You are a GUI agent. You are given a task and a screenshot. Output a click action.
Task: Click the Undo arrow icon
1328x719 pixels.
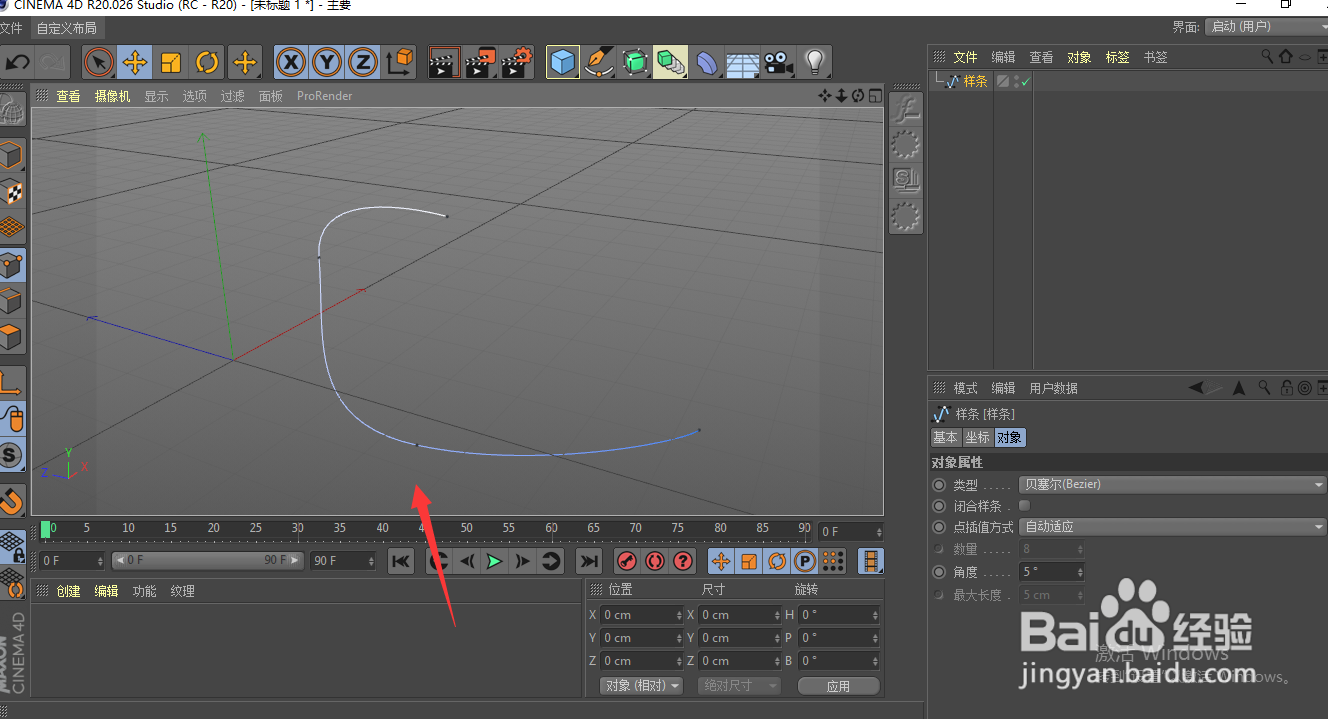18,63
